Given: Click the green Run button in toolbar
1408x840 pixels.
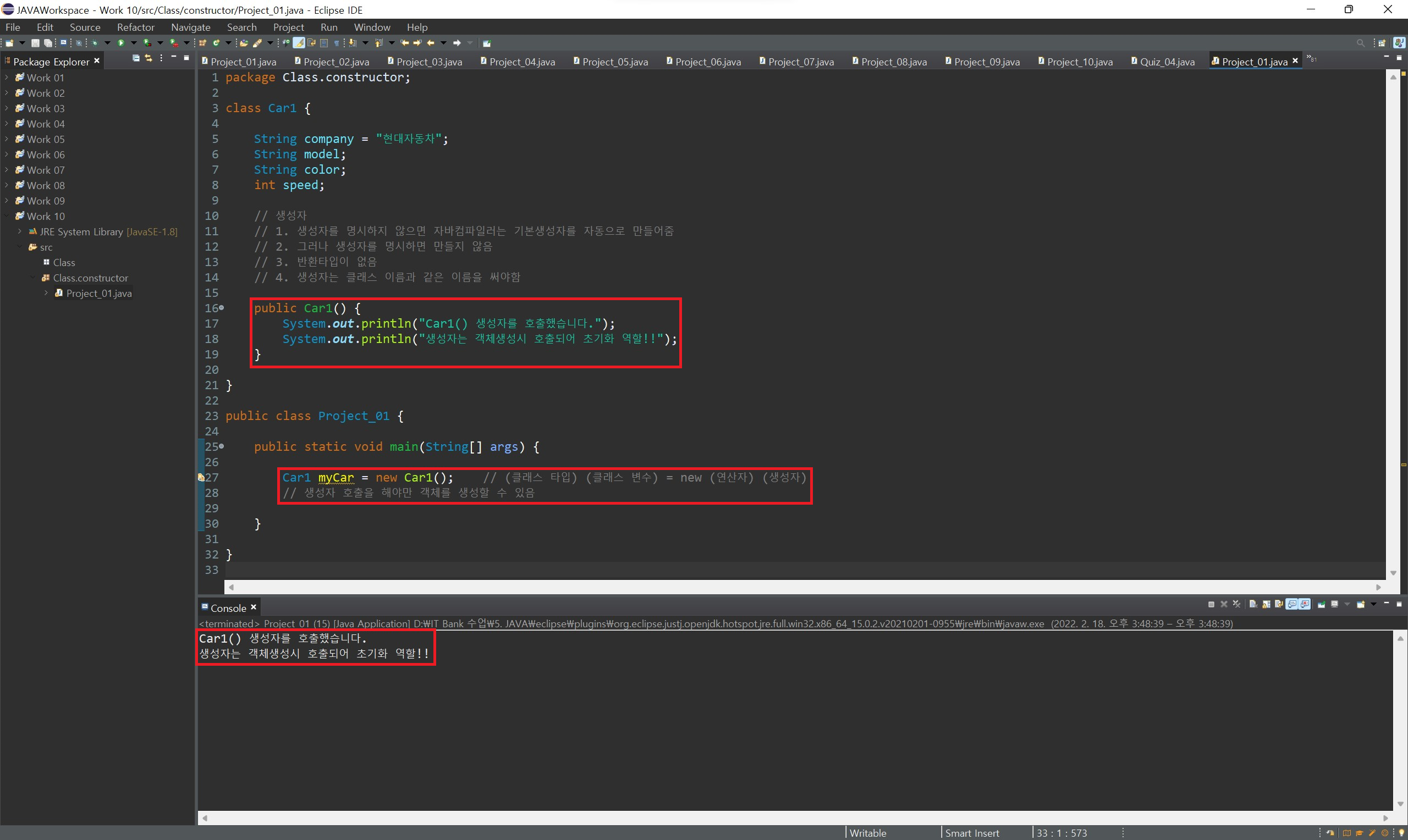Looking at the screenshot, I should tap(120, 43).
